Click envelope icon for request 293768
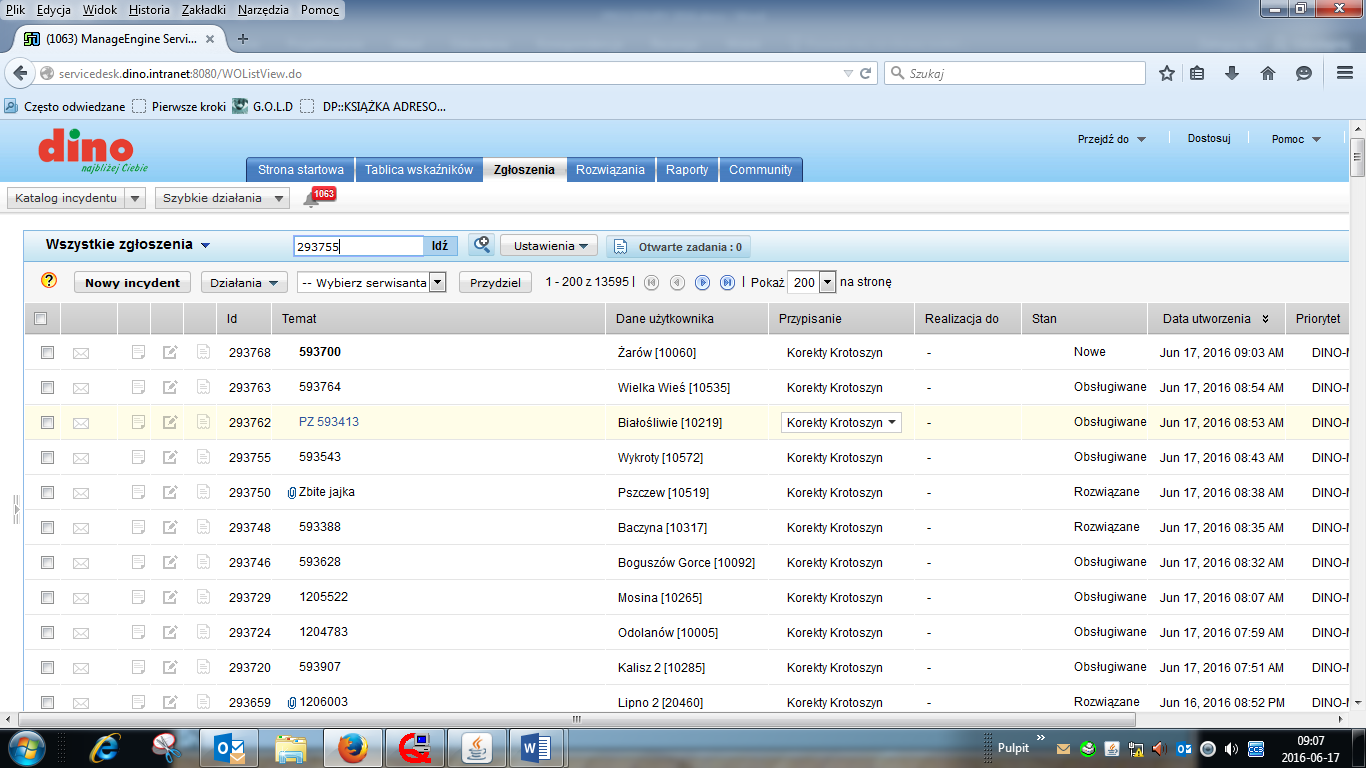Screen dimensions: 1366x768 coord(81,353)
